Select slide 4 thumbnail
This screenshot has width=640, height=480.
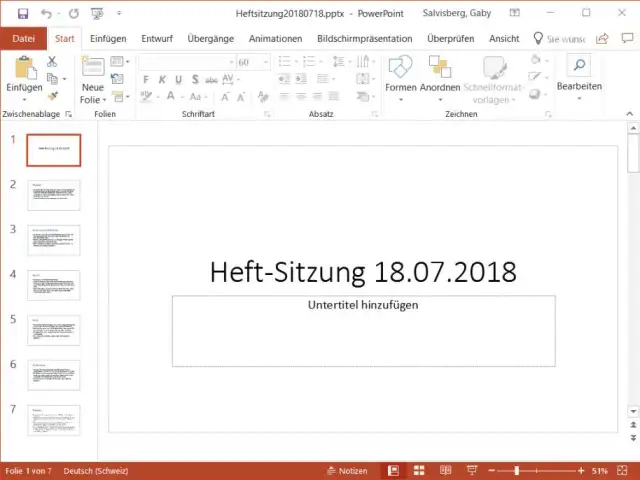pyautogui.click(x=54, y=285)
